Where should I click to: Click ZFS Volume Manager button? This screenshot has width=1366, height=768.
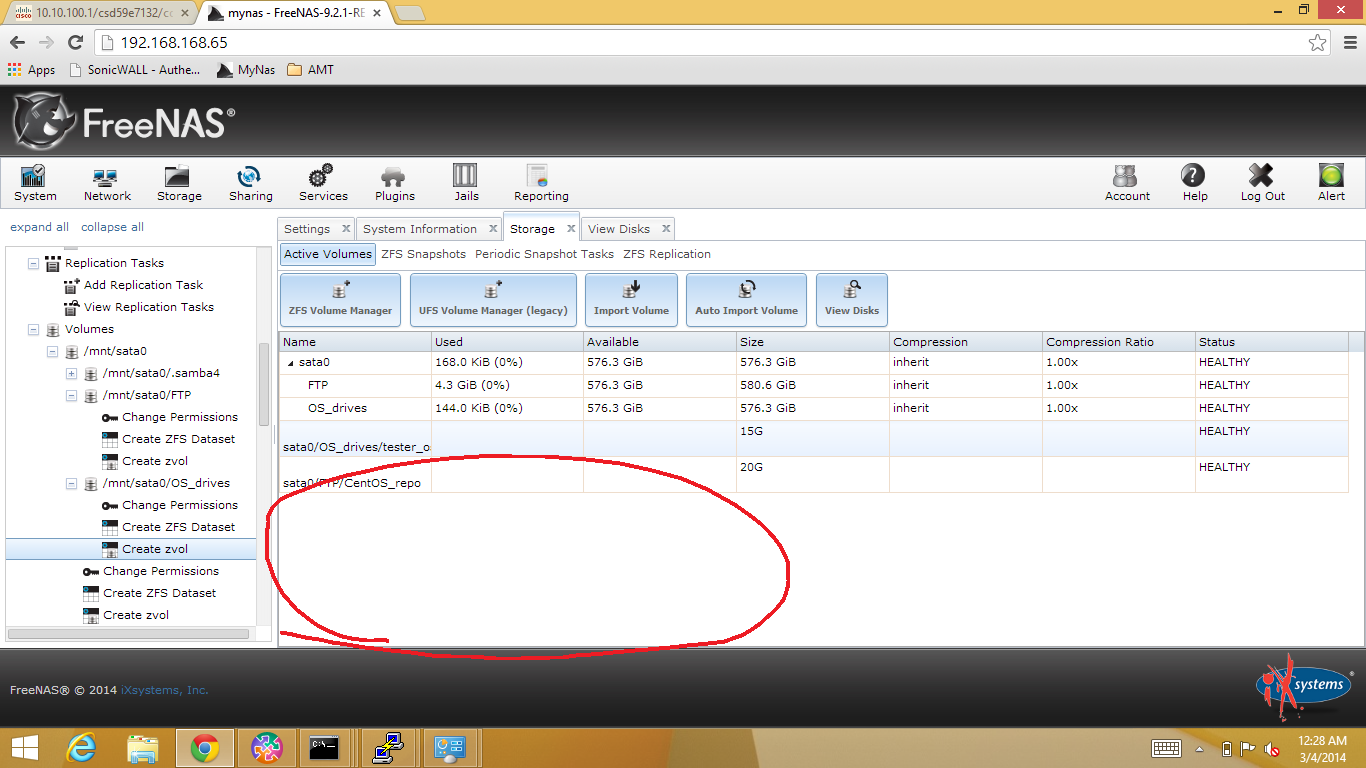coord(340,300)
